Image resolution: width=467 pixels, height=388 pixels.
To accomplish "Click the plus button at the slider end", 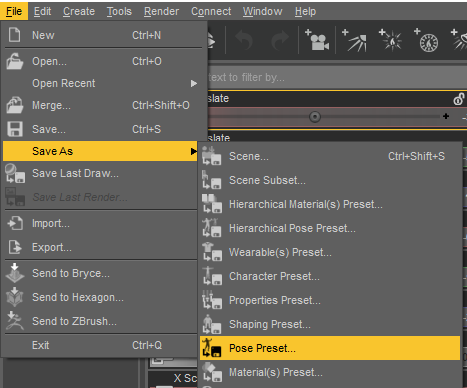I will (x=446, y=116).
